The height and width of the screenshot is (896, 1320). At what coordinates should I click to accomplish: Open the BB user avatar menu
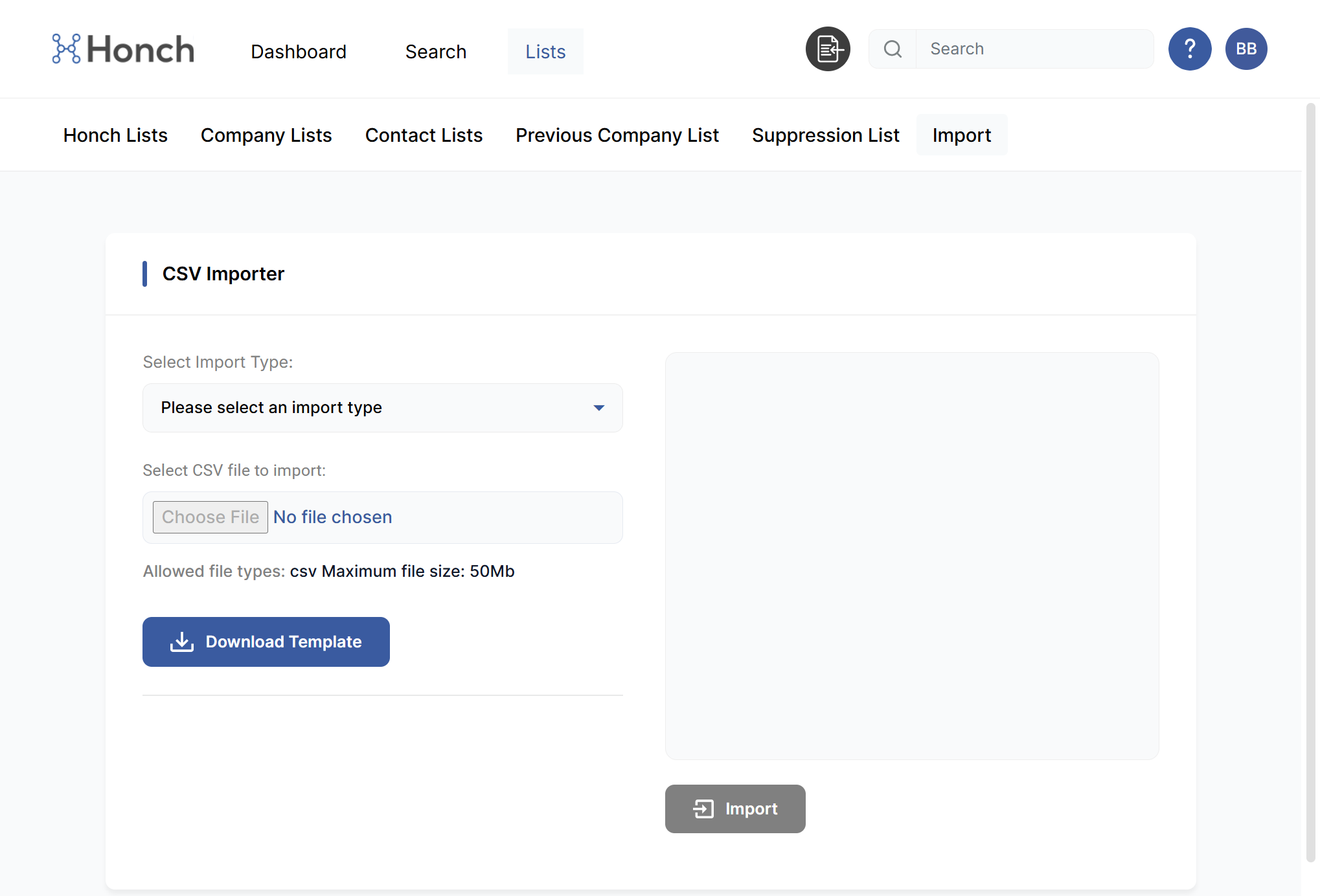click(x=1246, y=49)
